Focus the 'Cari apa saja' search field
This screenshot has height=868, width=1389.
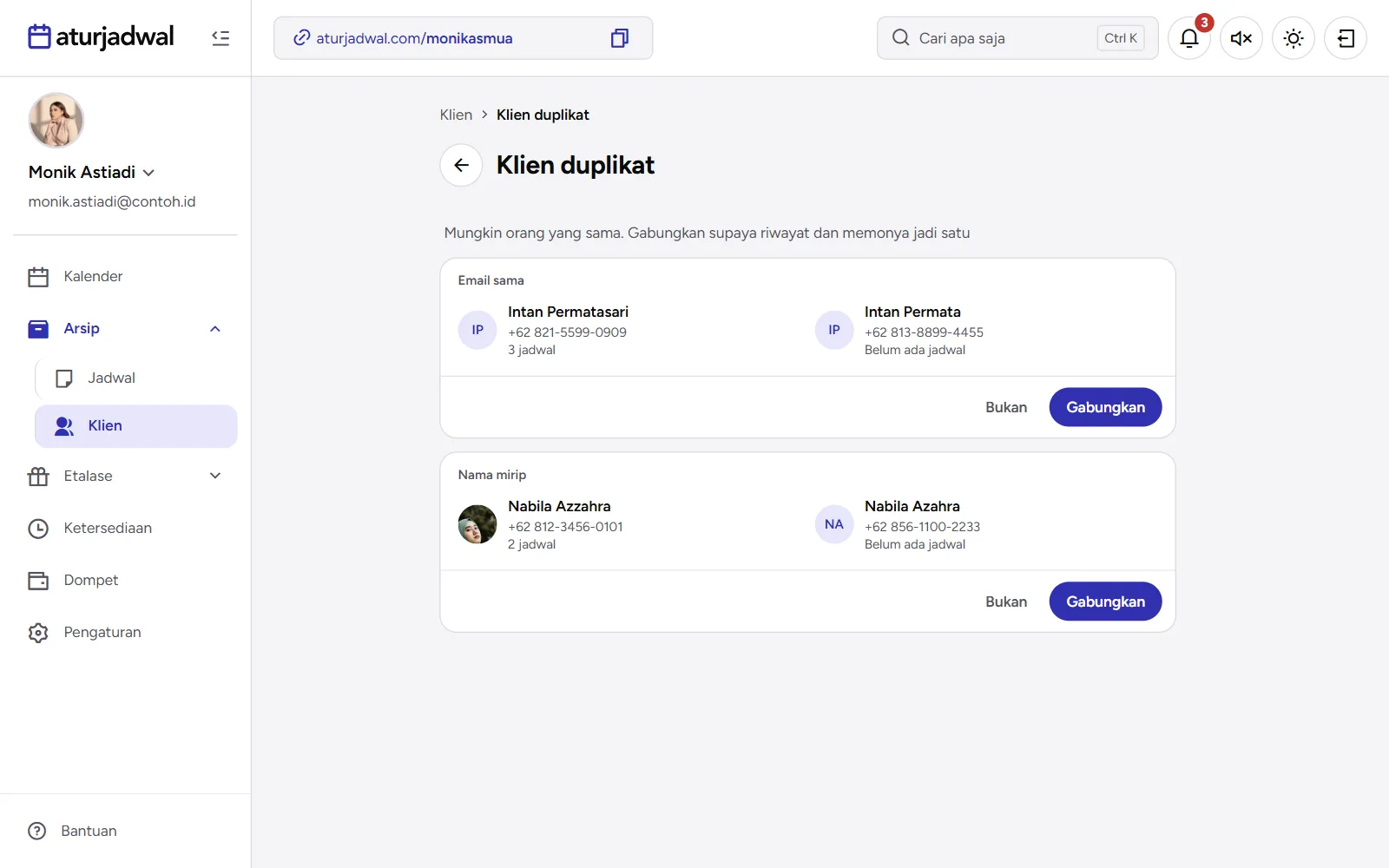(x=1017, y=38)
